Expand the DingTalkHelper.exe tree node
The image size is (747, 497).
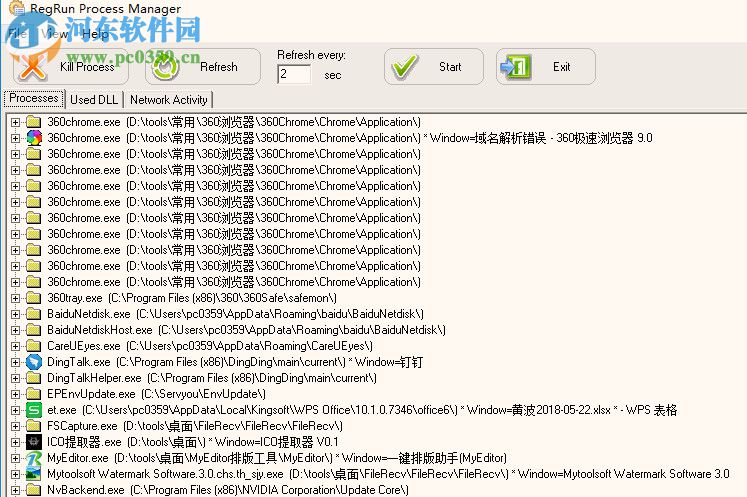pyautogui.click(x=15, y=378)
